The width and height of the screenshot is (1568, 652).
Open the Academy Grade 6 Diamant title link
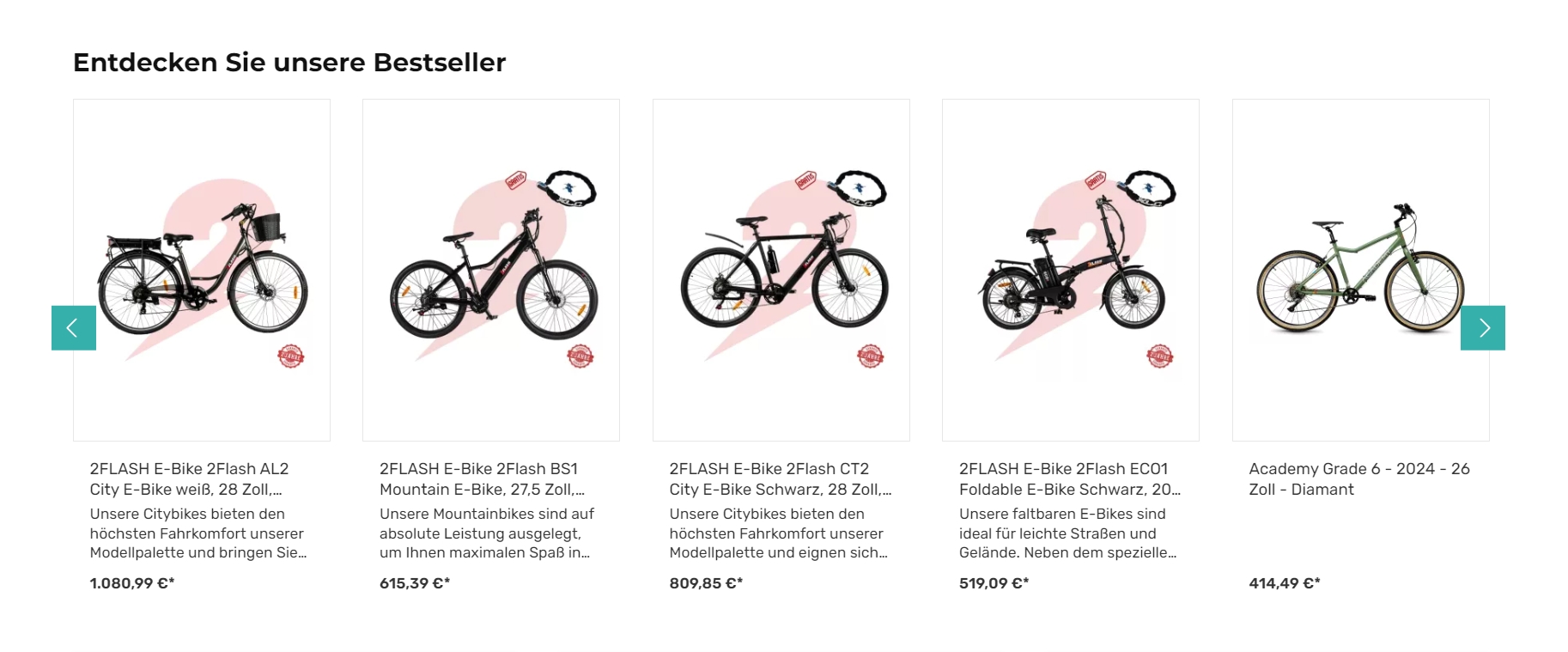1359,479
